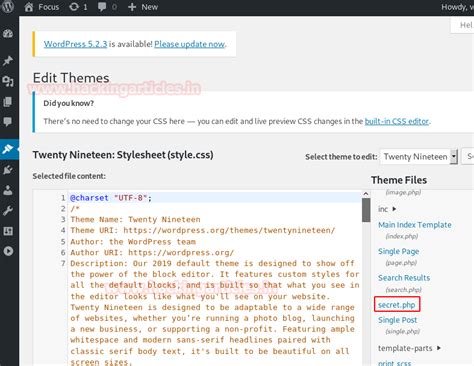Viewport: 474px width, 366px height.
Task: Click the Theme URI code line
Action: point(202,231)
